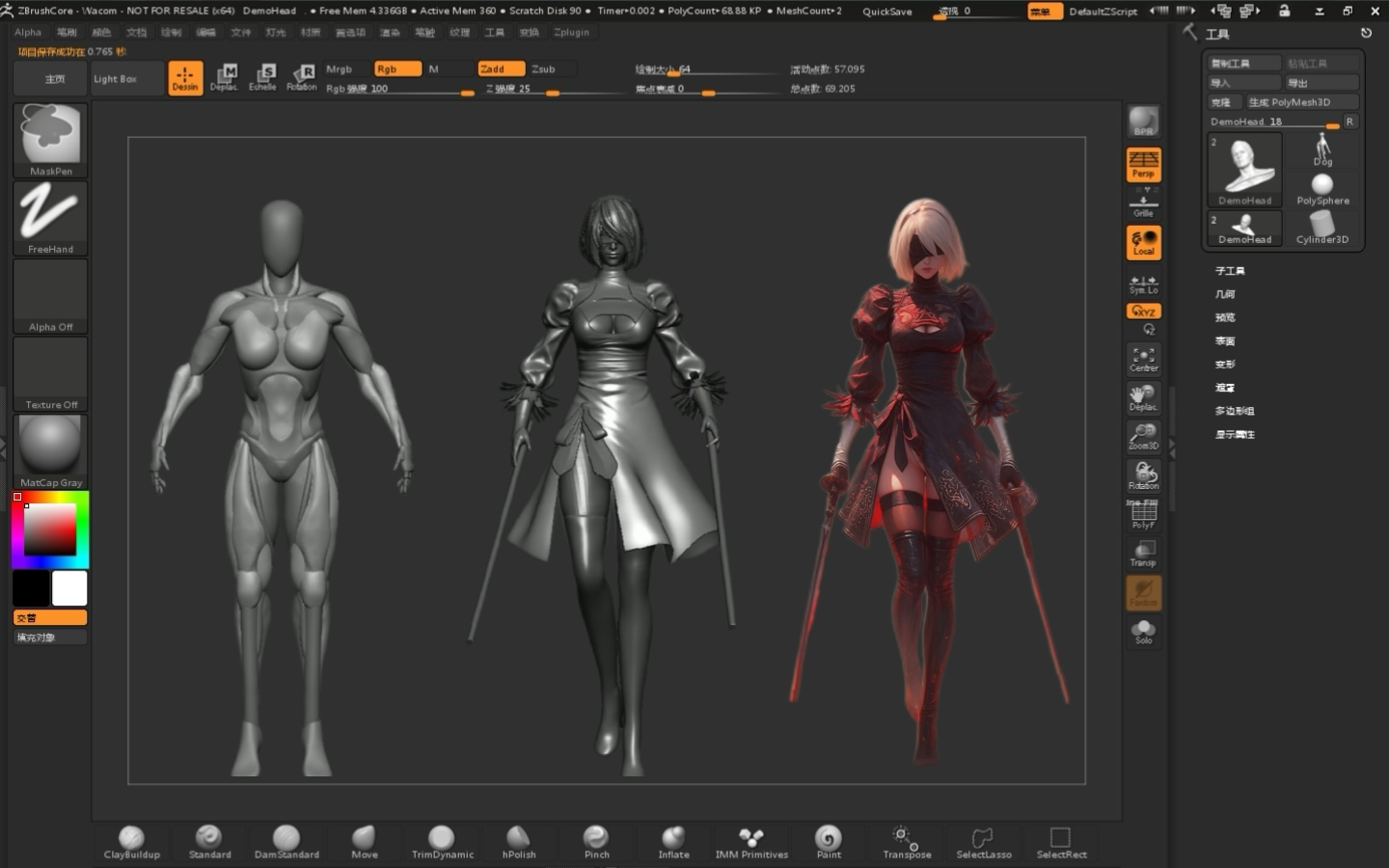Expand the 子工具 subpalette

(x=1230, y=271)
